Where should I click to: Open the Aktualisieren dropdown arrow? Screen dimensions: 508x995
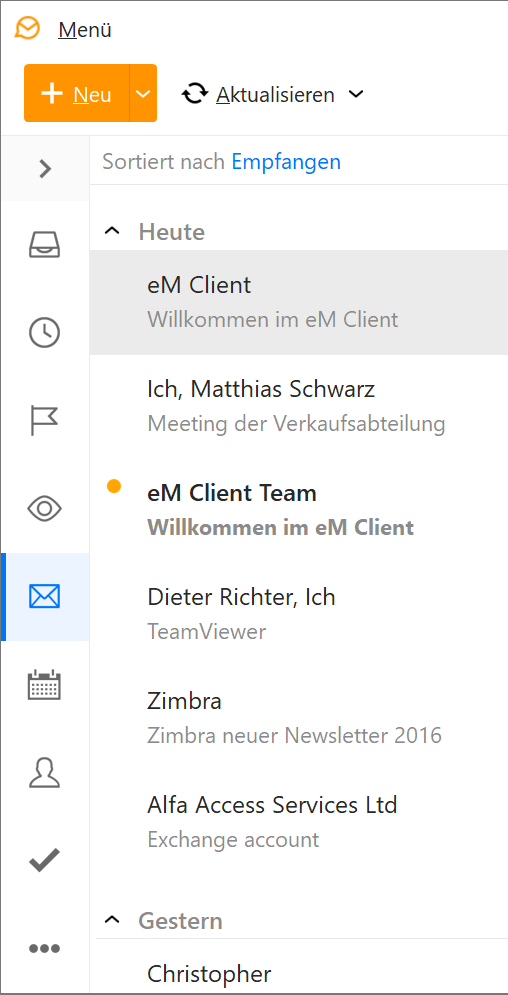357,94
